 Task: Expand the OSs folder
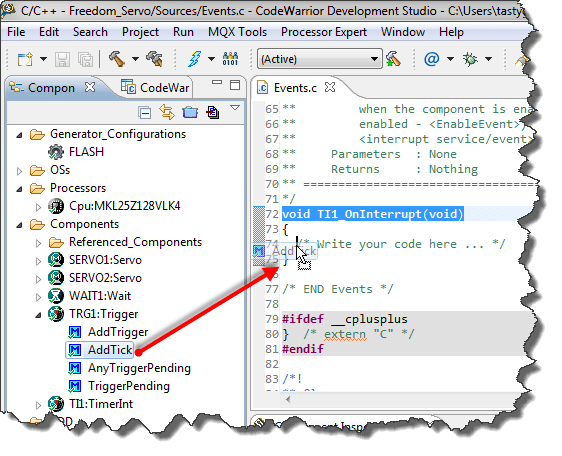point(20,171)
